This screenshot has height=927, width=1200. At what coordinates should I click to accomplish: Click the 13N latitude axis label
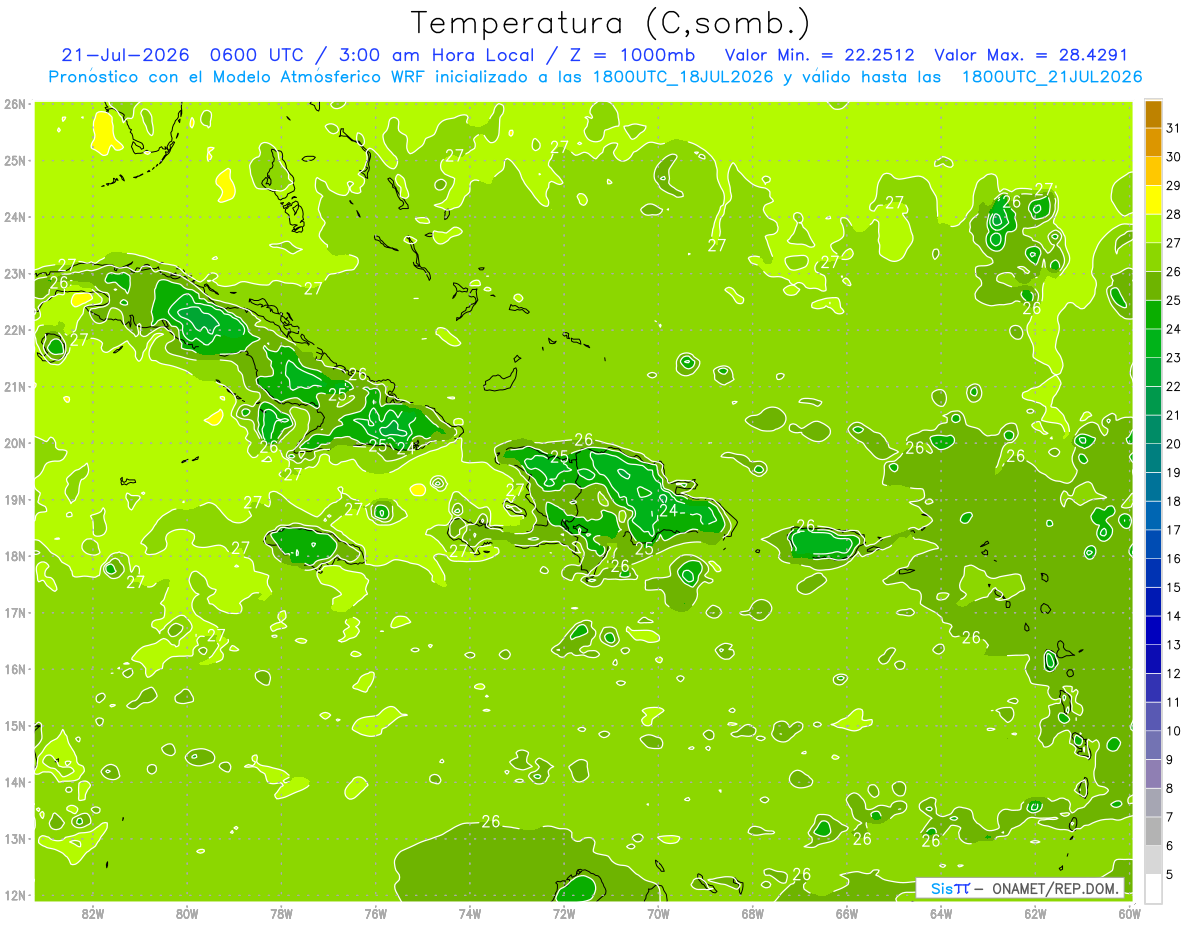pyautogui.click(x=15, y=838)
